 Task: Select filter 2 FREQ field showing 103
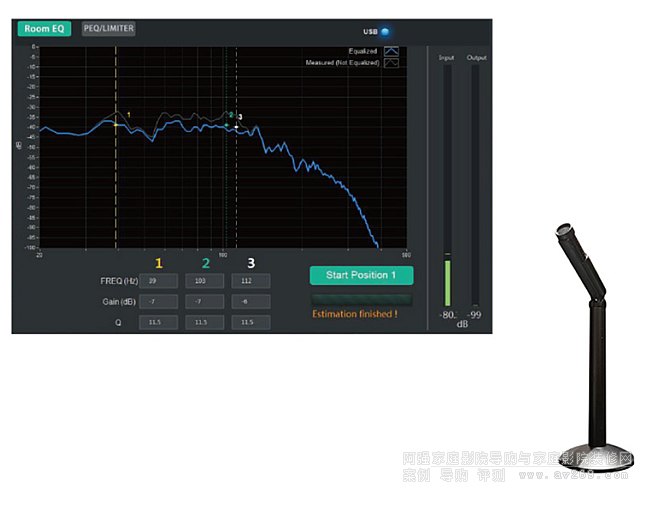205,281
